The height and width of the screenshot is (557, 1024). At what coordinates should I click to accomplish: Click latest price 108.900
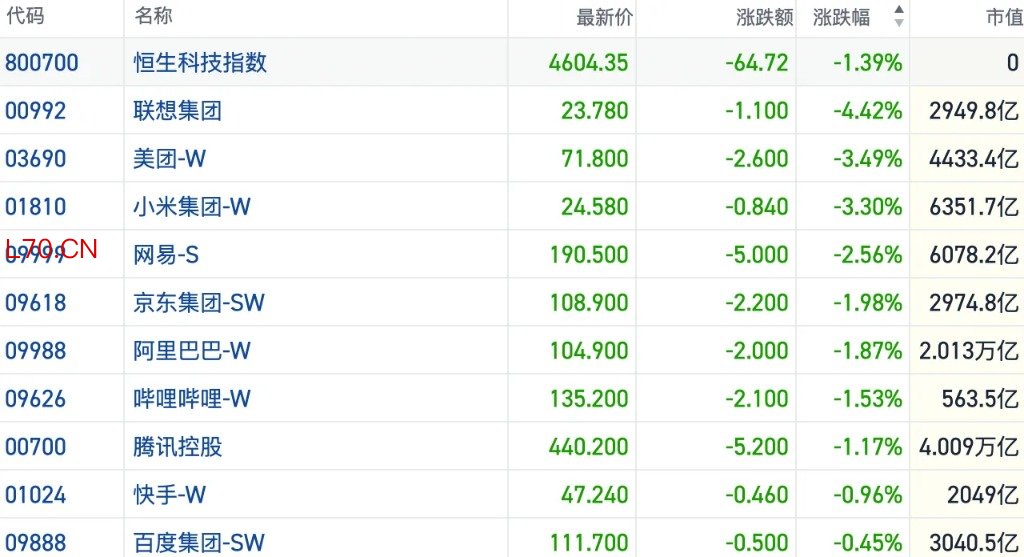pos(589,302)
